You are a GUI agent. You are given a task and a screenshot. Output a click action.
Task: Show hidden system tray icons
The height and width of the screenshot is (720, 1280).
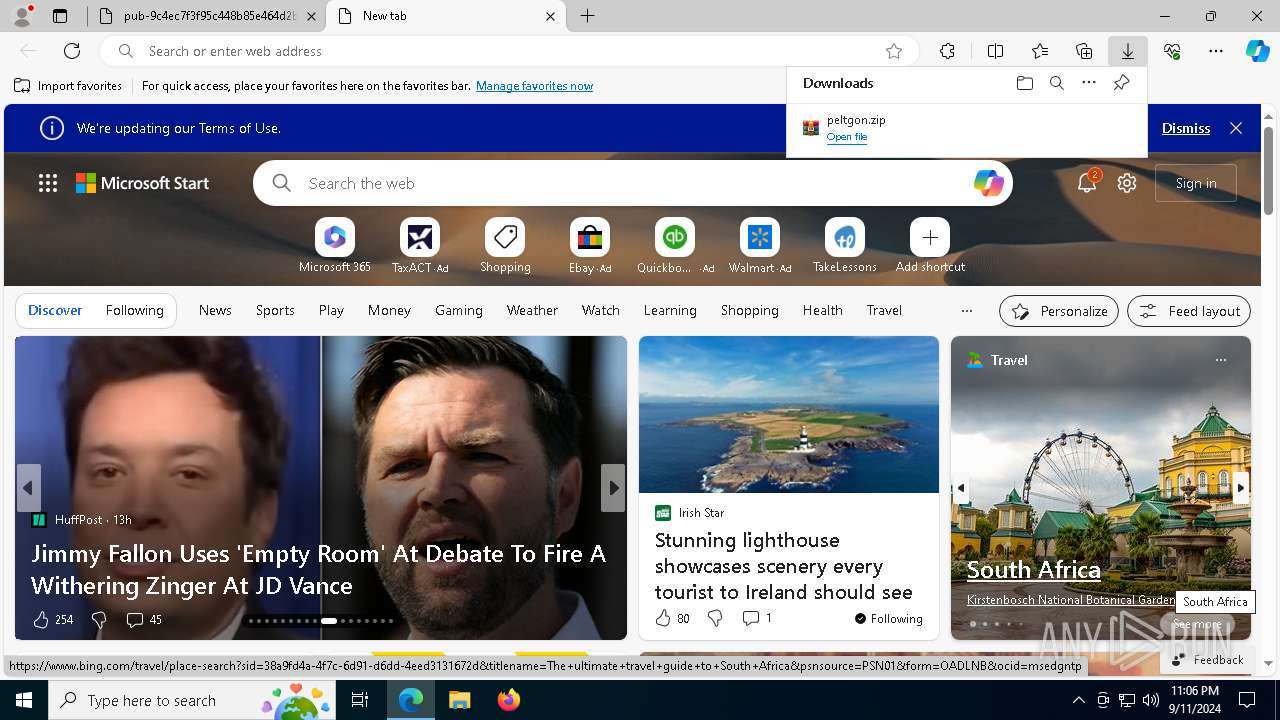(x=1078, y=700)
